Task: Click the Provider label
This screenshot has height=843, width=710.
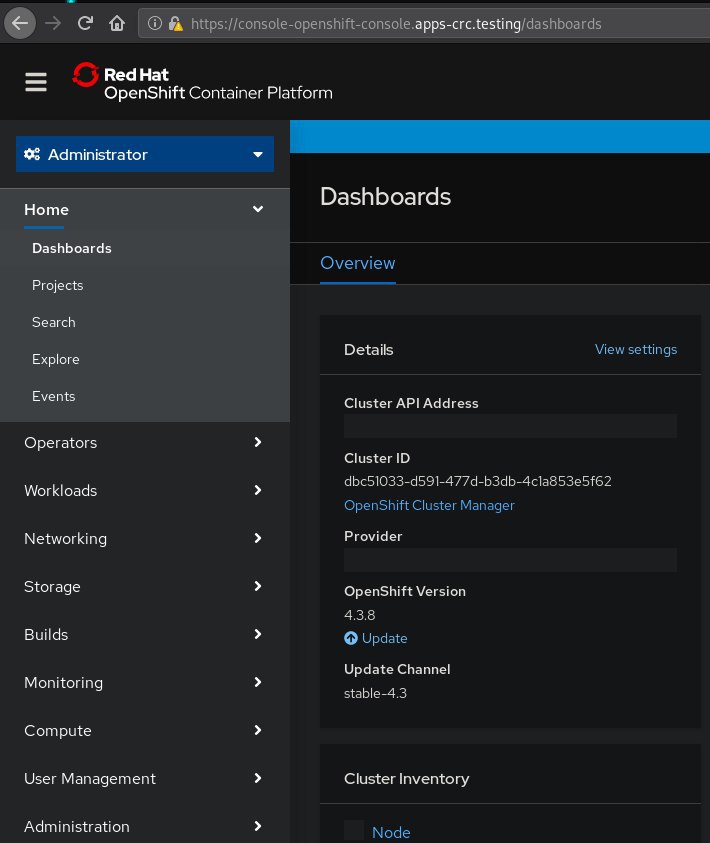Action: 373,536
